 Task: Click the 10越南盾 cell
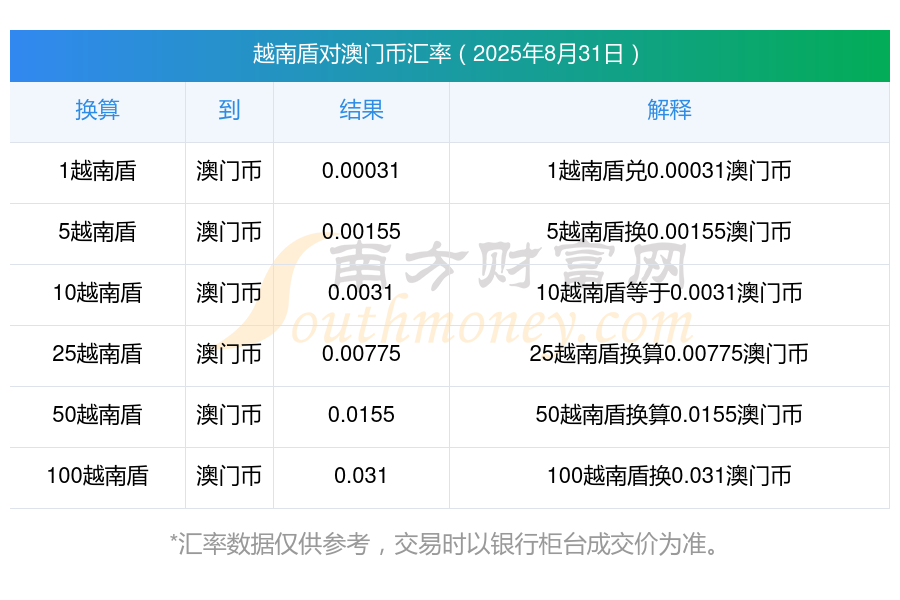click(98, 293)
